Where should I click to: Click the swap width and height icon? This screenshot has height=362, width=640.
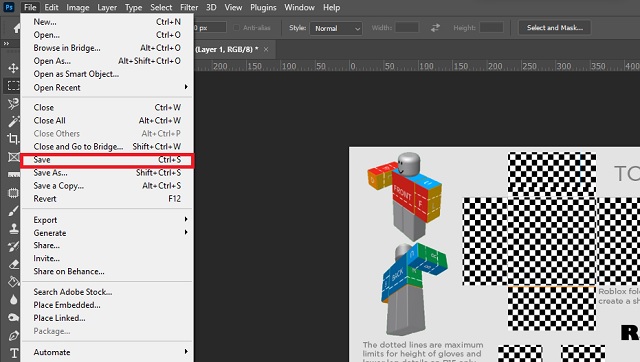436,28
